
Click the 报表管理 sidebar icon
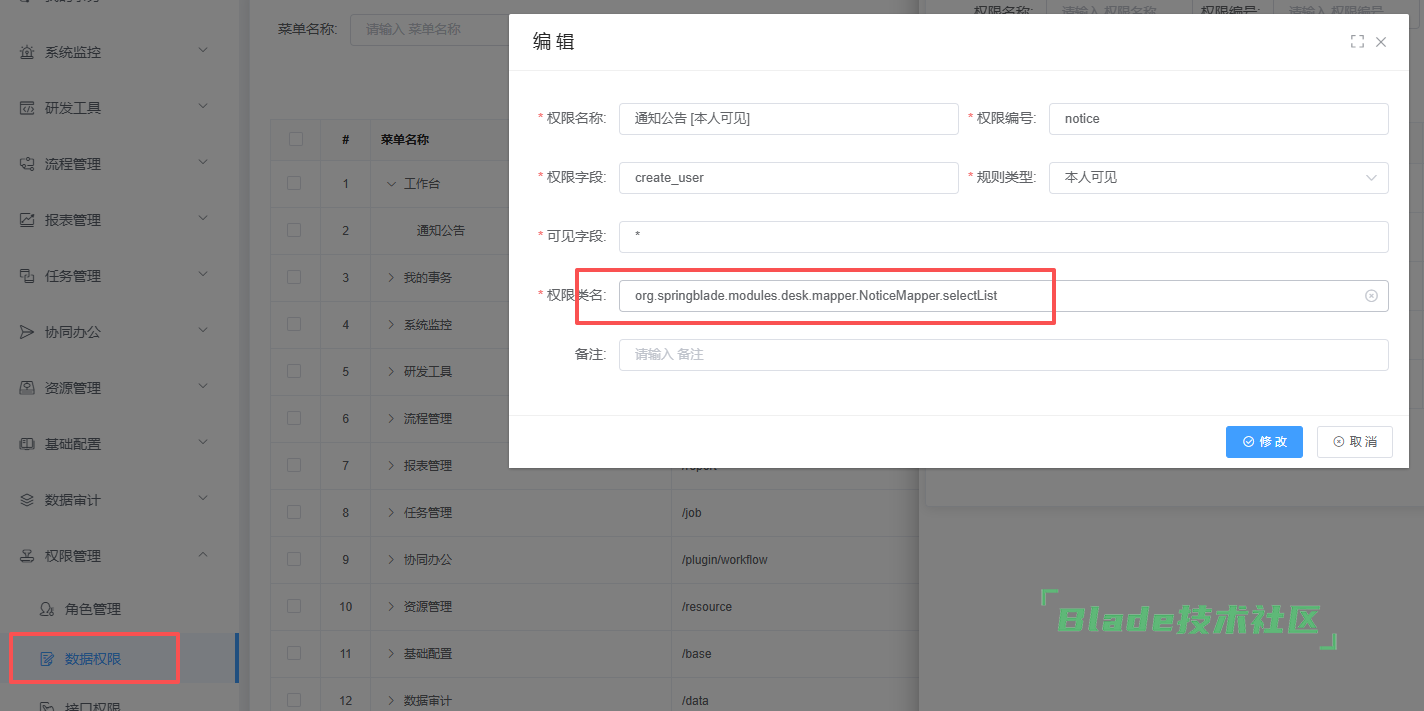tap(26, 218)
